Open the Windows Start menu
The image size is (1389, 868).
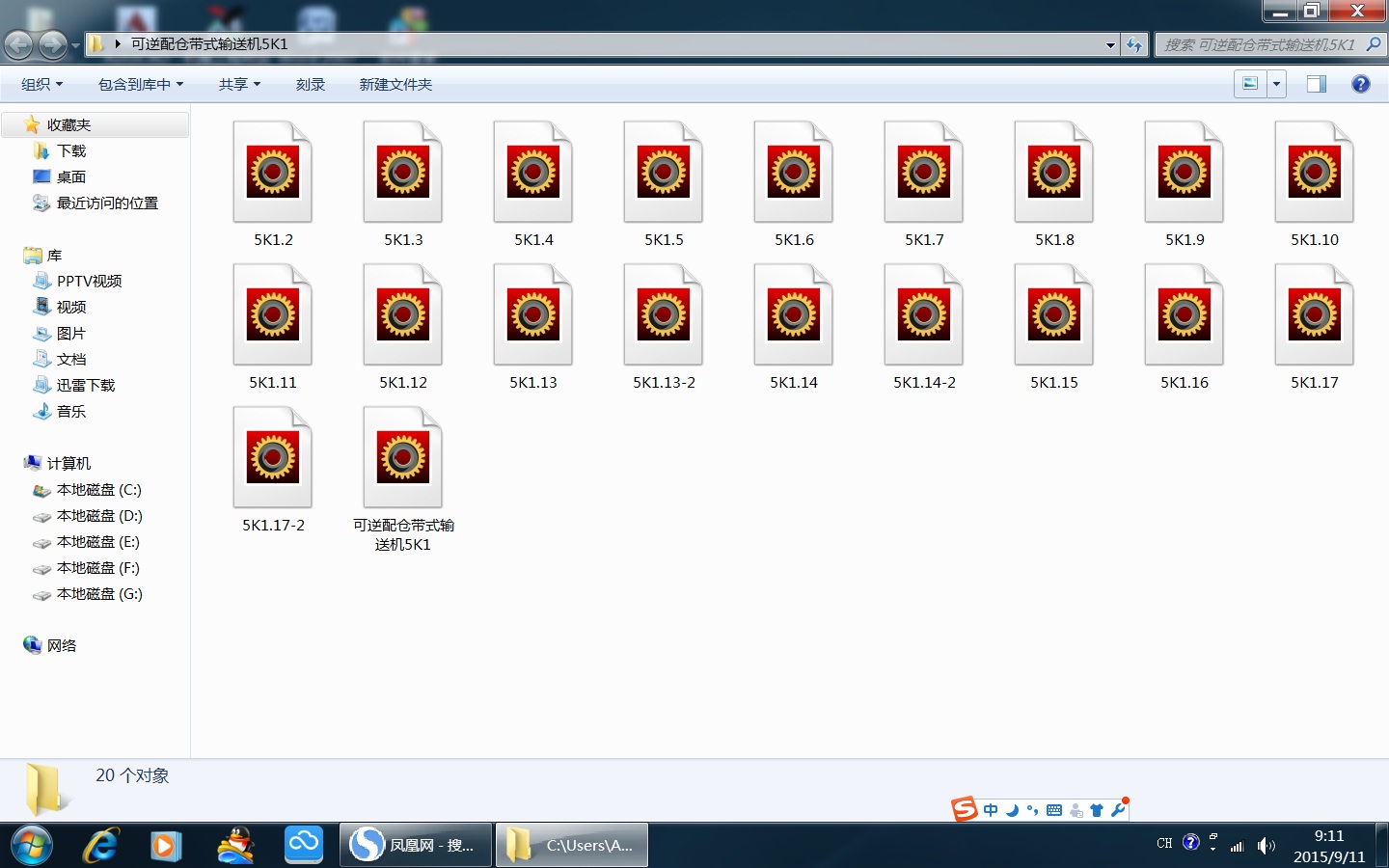[x=32, y=846]
